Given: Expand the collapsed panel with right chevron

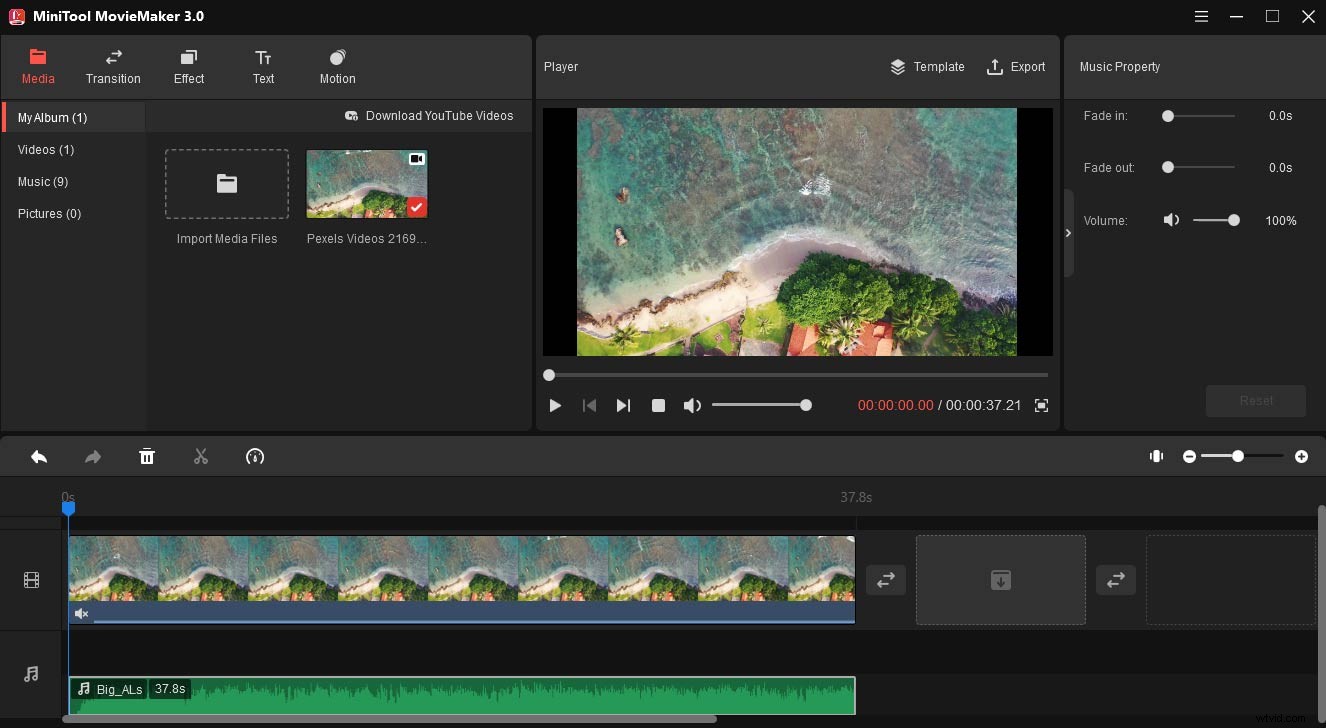Looking at the screenshot, I should (1068, 233).
